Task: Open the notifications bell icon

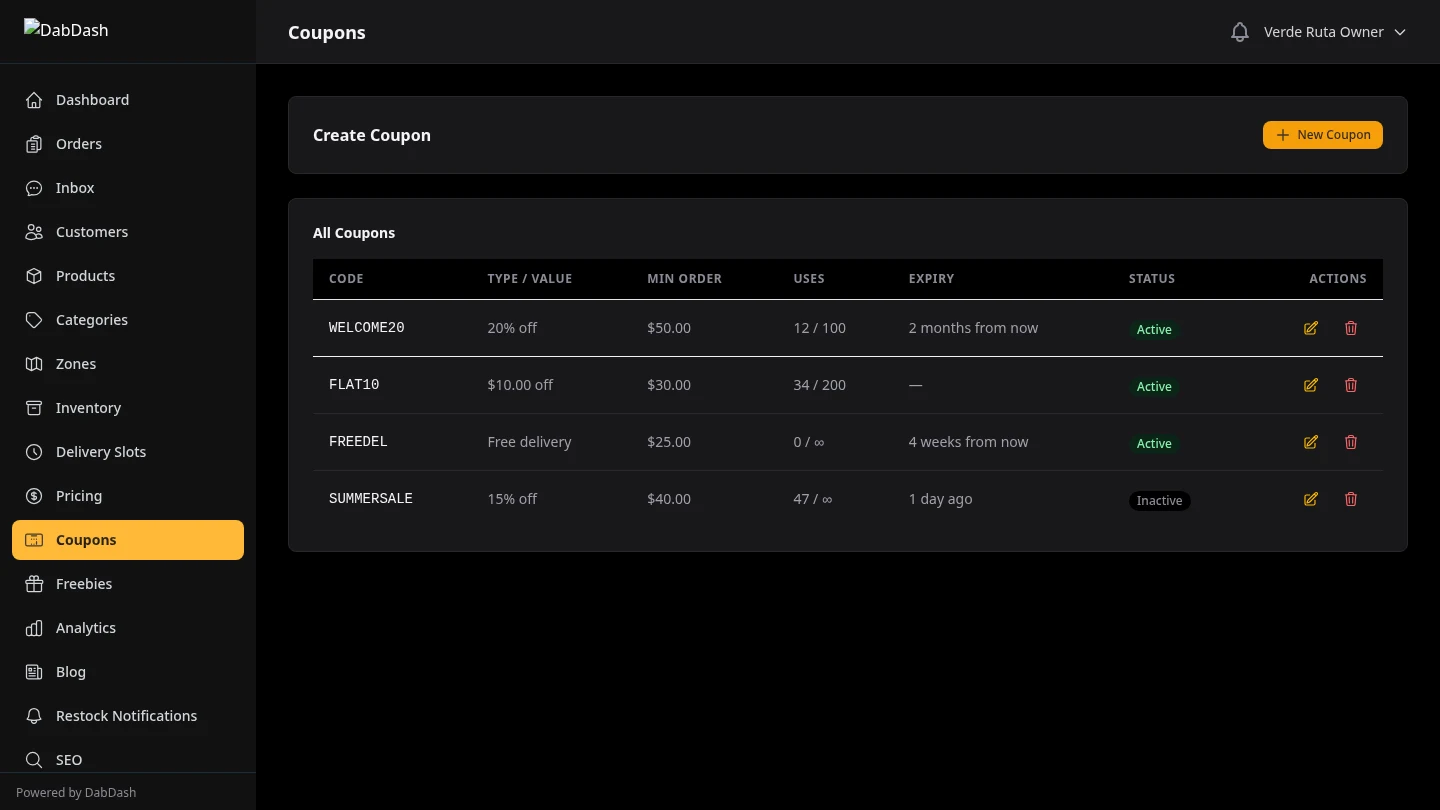Action: pos(1239,31)
